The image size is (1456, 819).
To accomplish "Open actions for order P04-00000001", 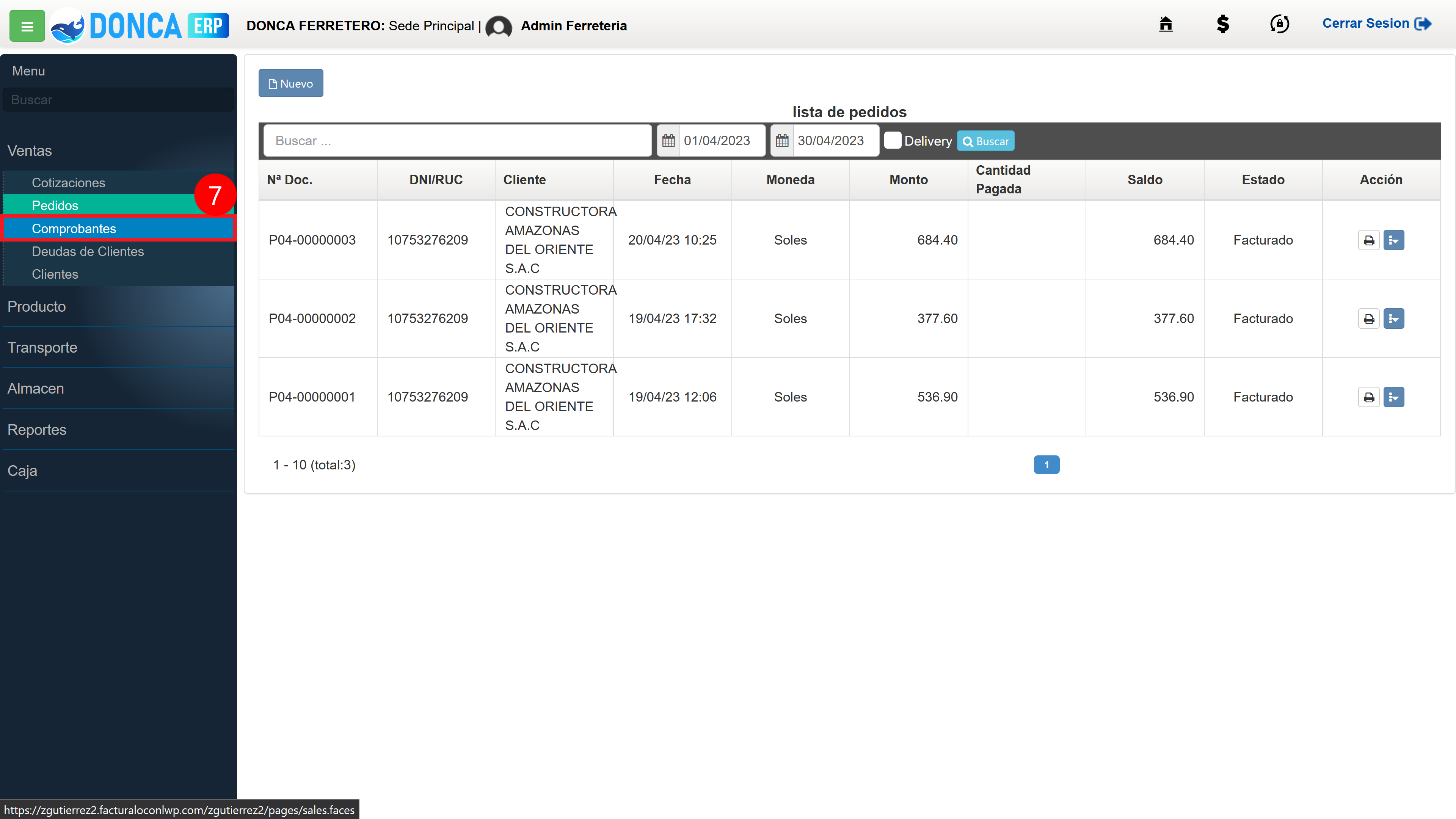I will (x=1394, y=397).
